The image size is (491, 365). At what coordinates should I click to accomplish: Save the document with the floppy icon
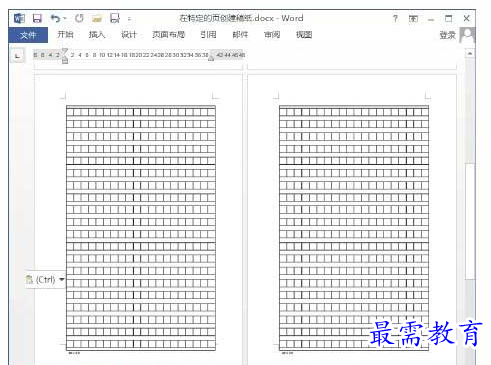click(37, 18)
